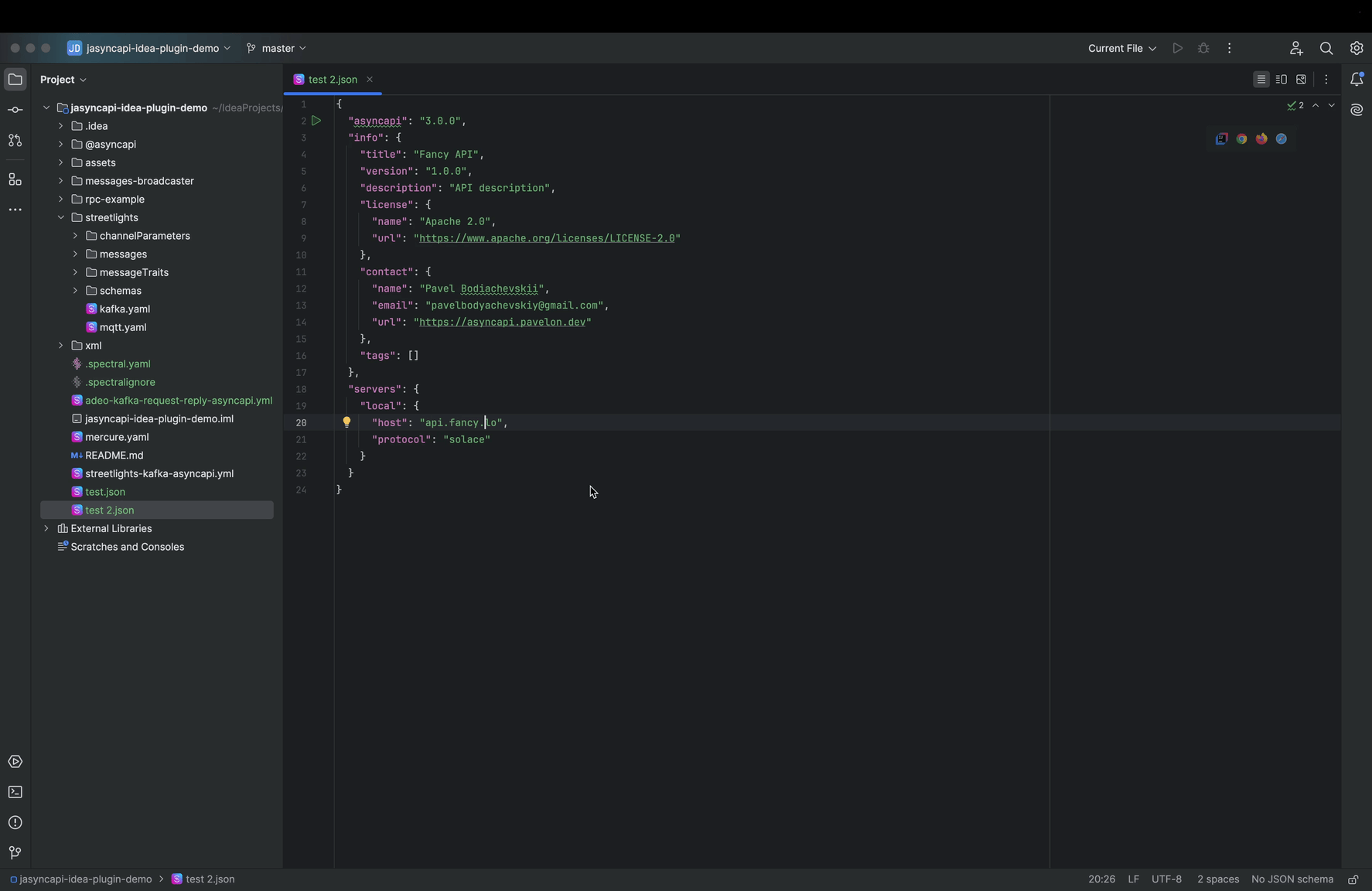Open the master branch dropdown
The height and width of the screenshot is (891, 1372).
pos(276,48)
